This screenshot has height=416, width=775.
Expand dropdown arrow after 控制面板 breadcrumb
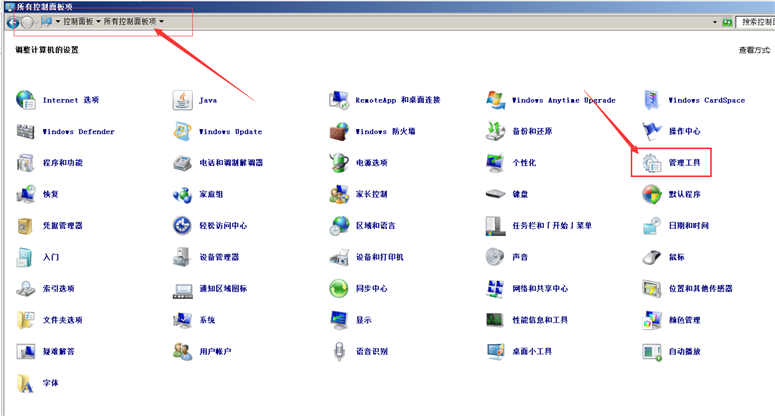tap(98, 22)
